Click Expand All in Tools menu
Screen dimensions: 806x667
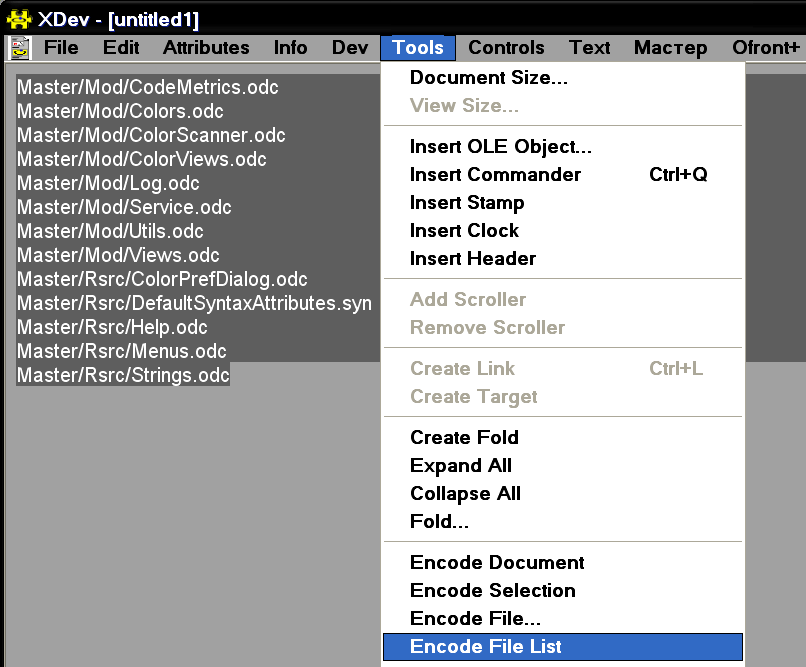[x=460, y=466]
